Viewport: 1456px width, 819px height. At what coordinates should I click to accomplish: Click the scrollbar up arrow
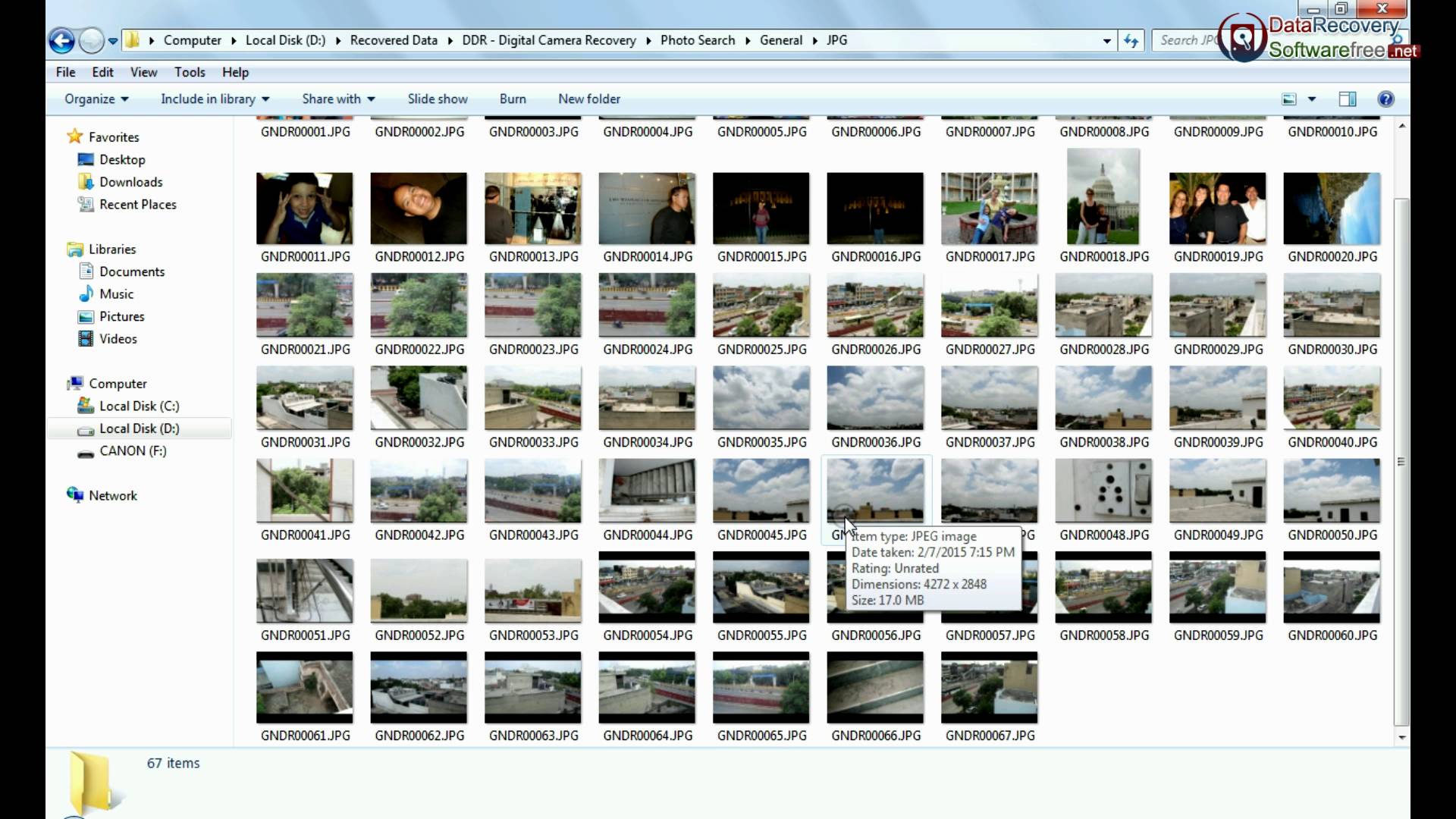[1402, 127]
